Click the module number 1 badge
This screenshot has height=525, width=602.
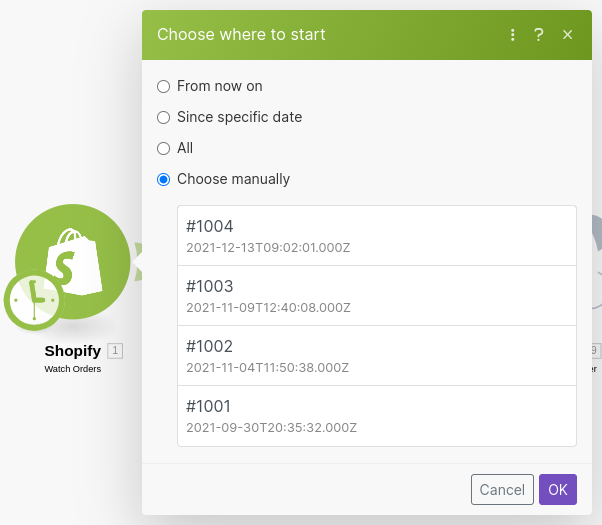coord(115,351)
